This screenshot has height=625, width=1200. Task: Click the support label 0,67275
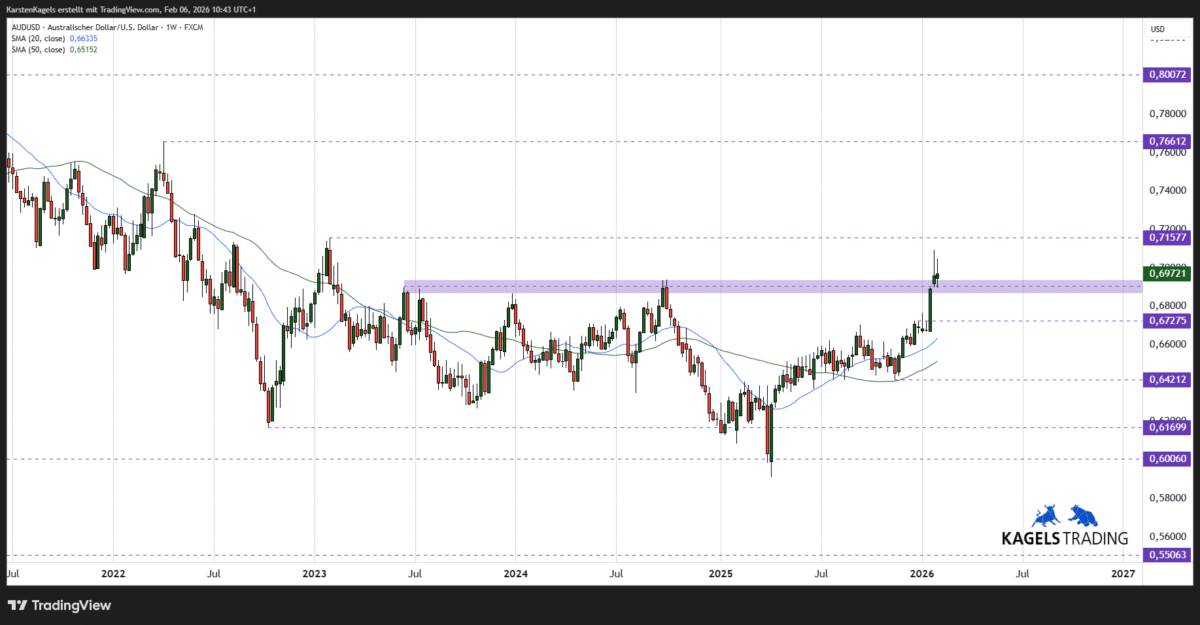coord(1166,321)
